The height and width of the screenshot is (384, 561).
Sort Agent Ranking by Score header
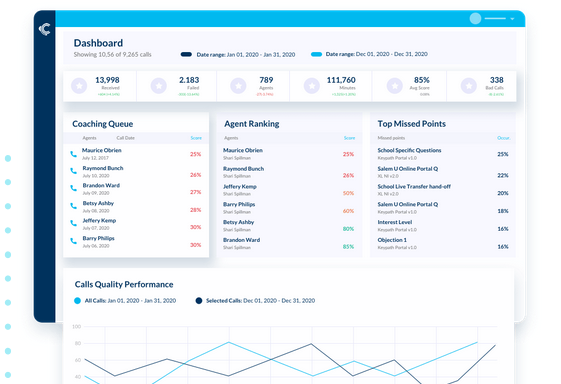[349, 138]
